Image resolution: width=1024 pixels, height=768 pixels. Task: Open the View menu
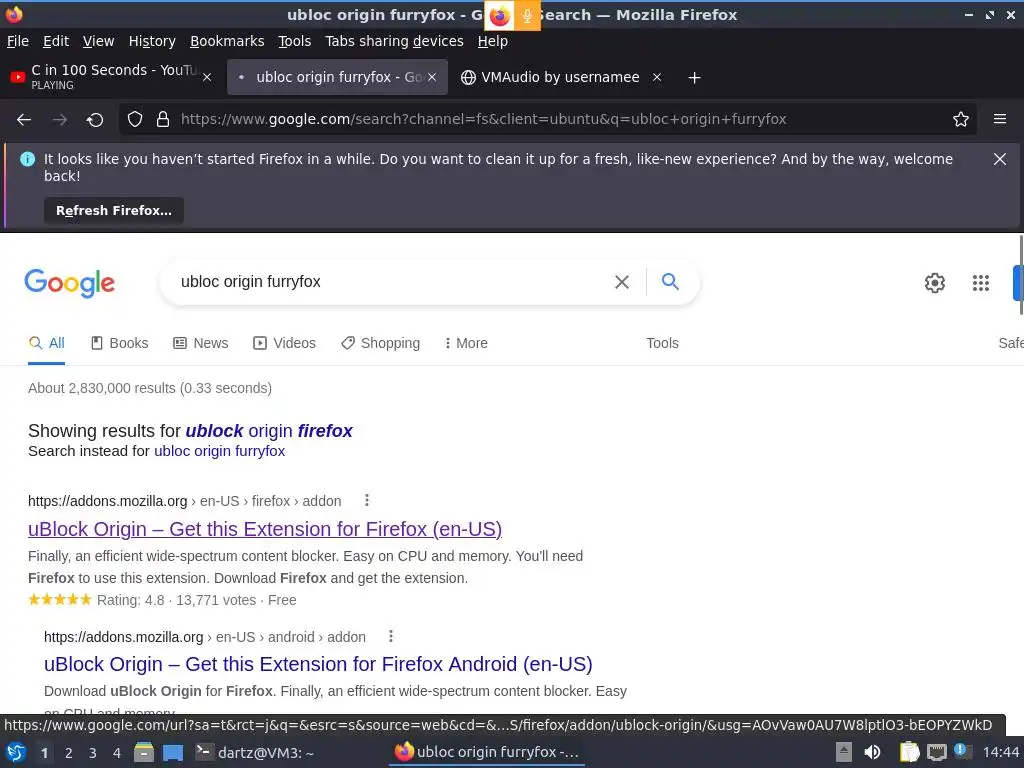pos(98,41)
